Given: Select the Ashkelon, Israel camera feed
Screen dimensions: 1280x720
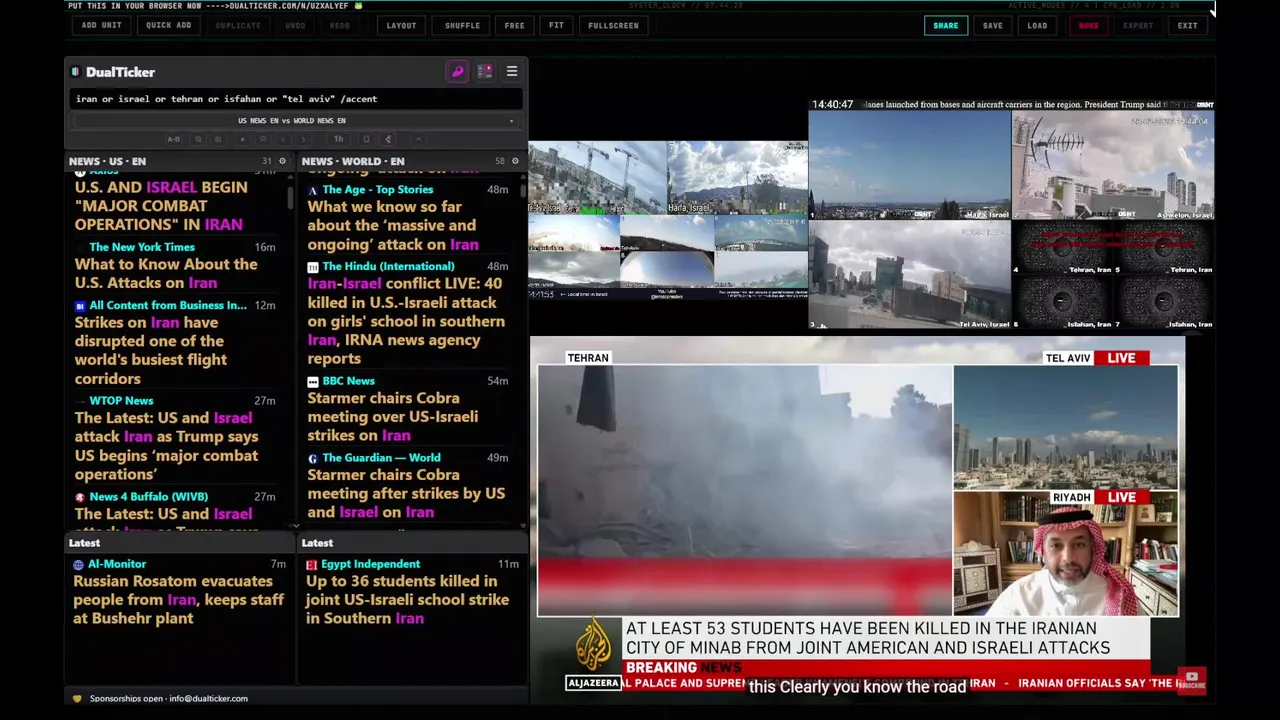Looking at the screenshot, I should click(1113, 165).
